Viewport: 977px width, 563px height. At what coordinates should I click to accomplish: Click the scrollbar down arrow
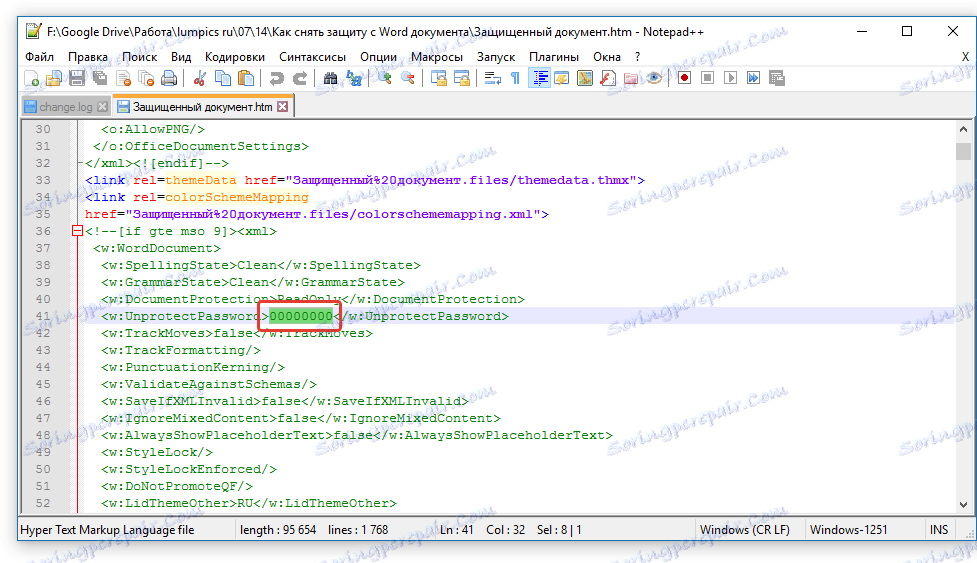[963, 504]
